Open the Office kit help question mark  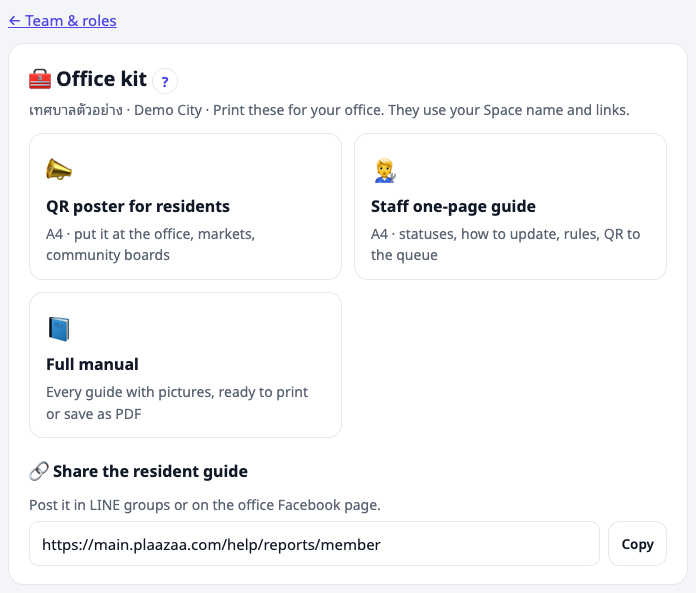[165, 81]
